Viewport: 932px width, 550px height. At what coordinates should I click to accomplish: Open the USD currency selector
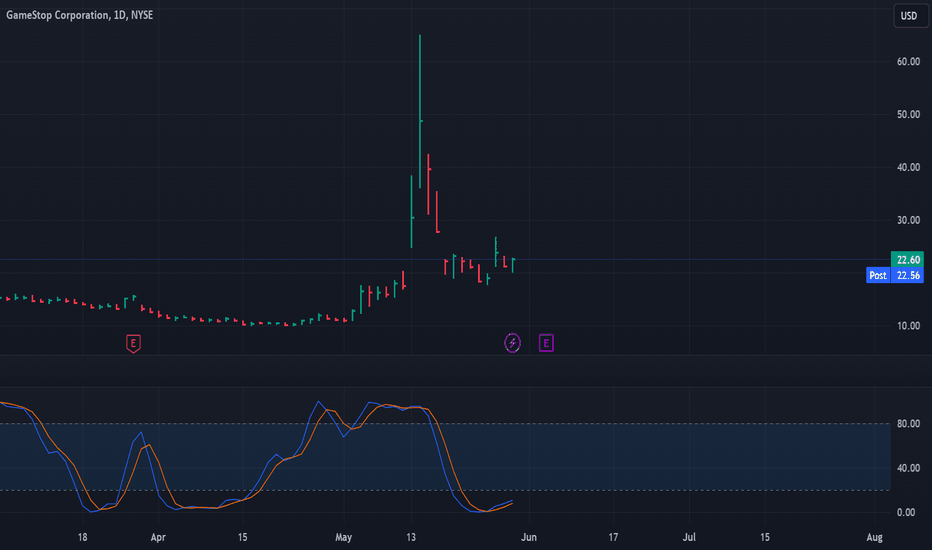tap(909, 15)
